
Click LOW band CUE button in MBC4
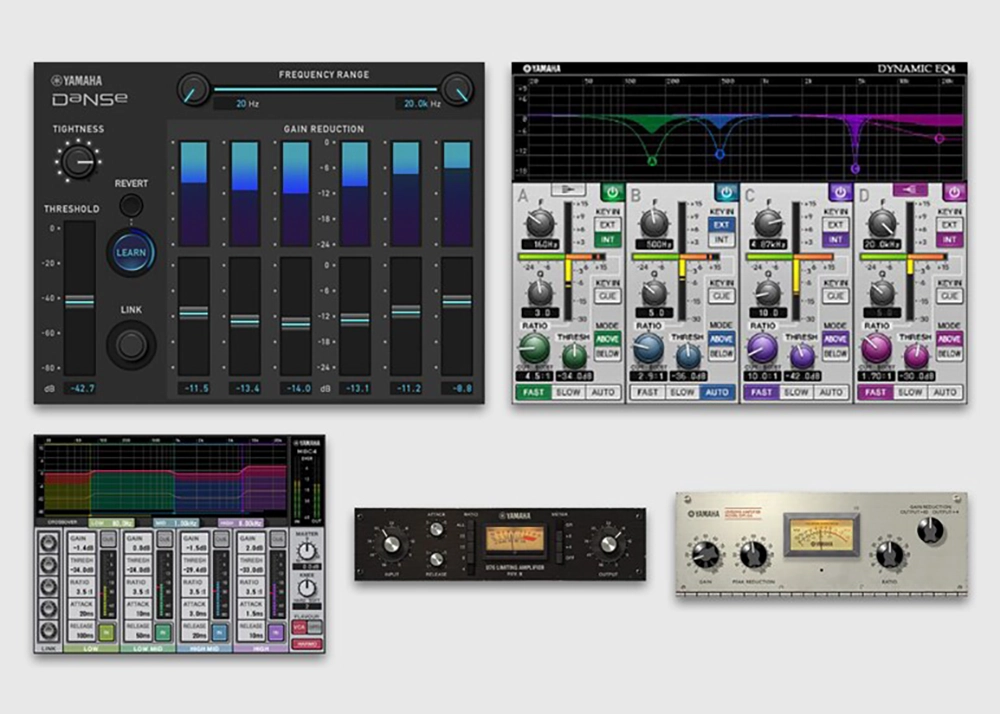click(x=108, y=539)
